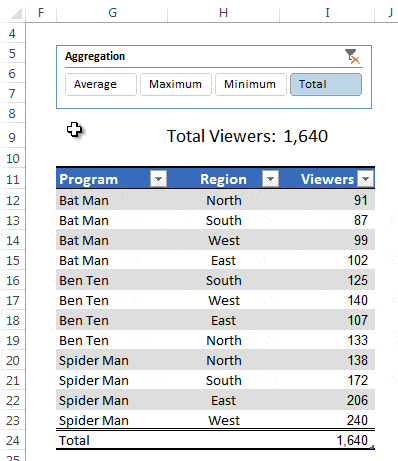The image size is (398, 461).
Task: Select column G header
Action: tap(112, 13)
